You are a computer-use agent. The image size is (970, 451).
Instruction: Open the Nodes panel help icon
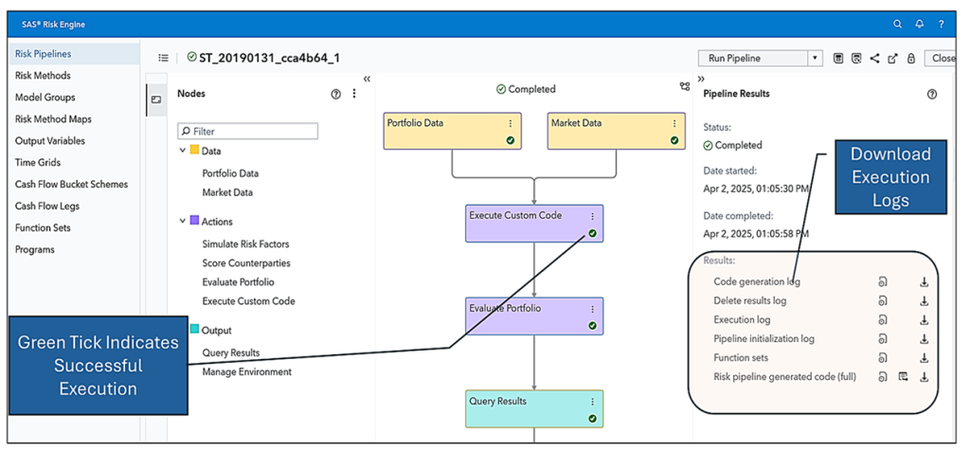pos(336,94)
